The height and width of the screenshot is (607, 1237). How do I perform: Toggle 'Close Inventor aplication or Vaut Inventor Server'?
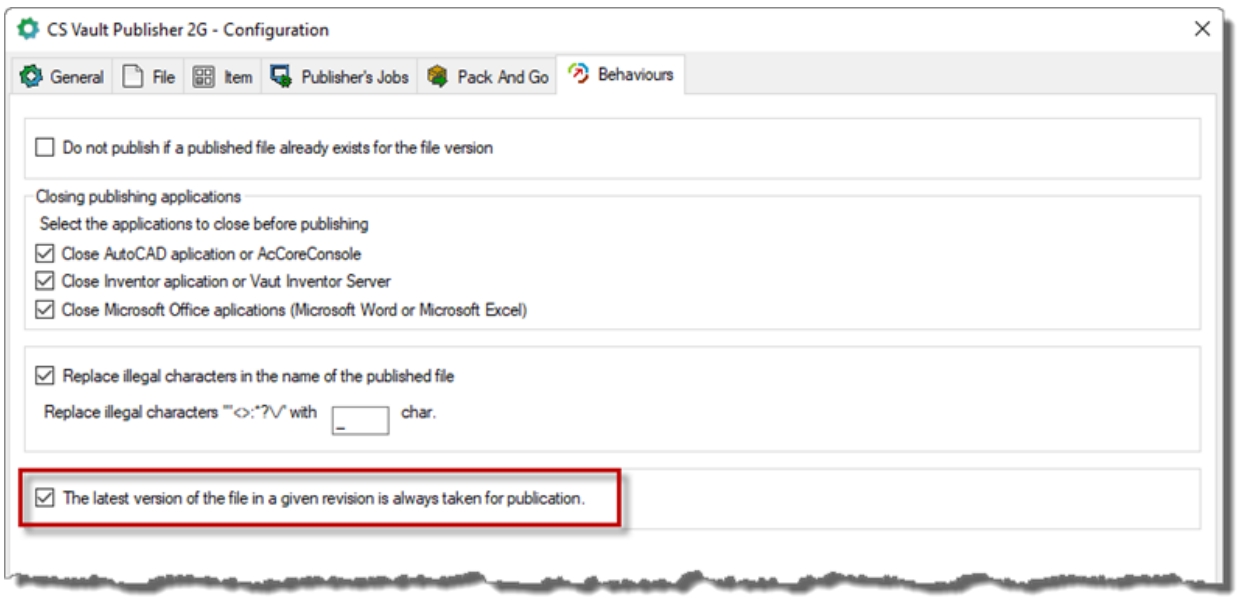(x=44, y=282)
